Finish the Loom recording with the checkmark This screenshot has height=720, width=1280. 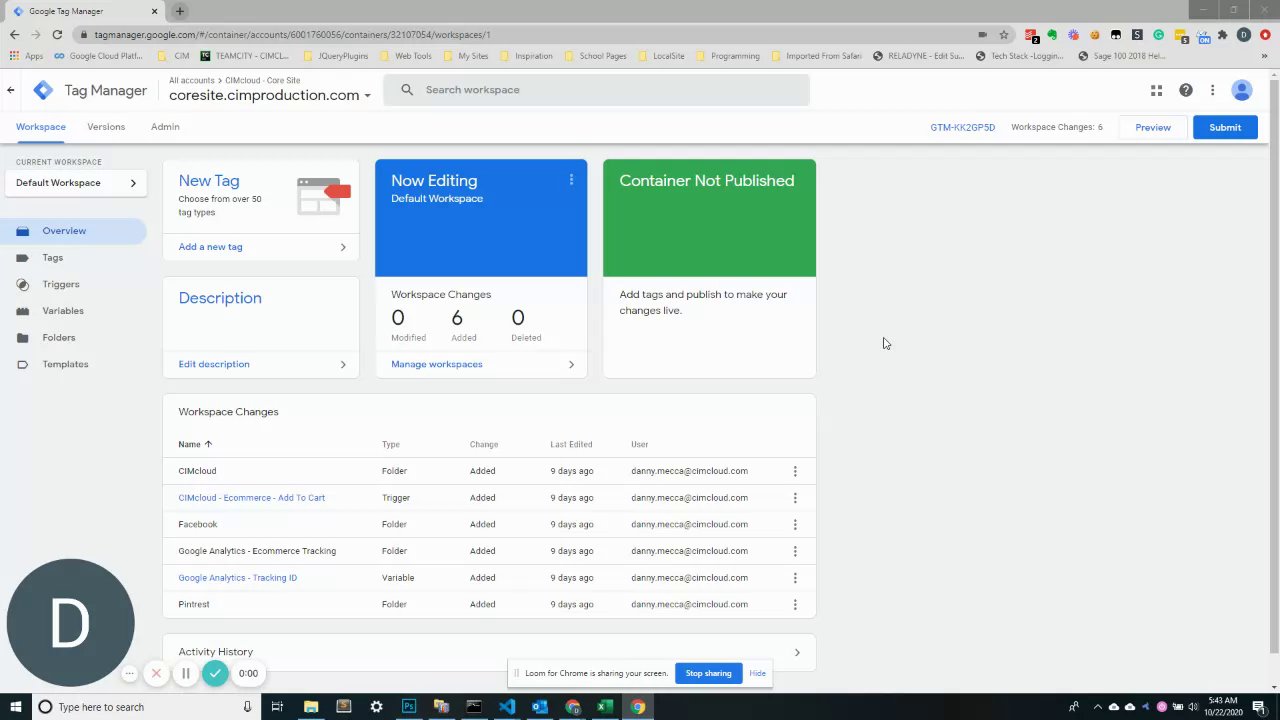pyautogui.click(x=215, y=673)
